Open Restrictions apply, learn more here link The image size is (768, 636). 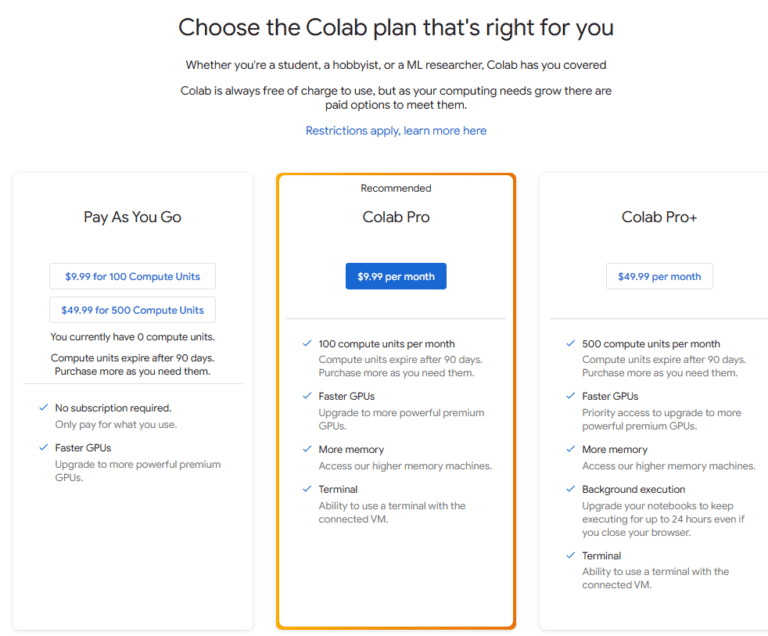[x=396, y=131]
